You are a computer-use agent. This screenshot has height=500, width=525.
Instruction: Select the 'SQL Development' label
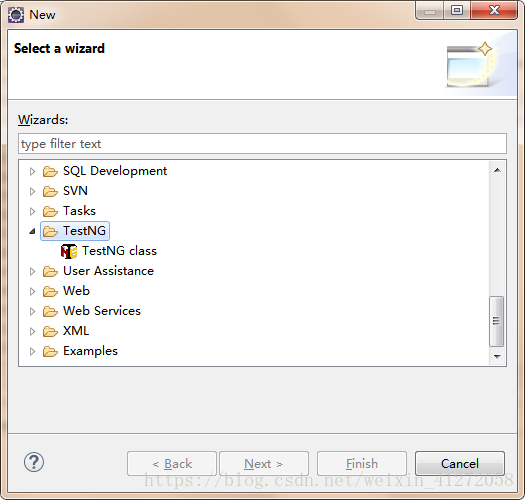(x=115, y=171)
